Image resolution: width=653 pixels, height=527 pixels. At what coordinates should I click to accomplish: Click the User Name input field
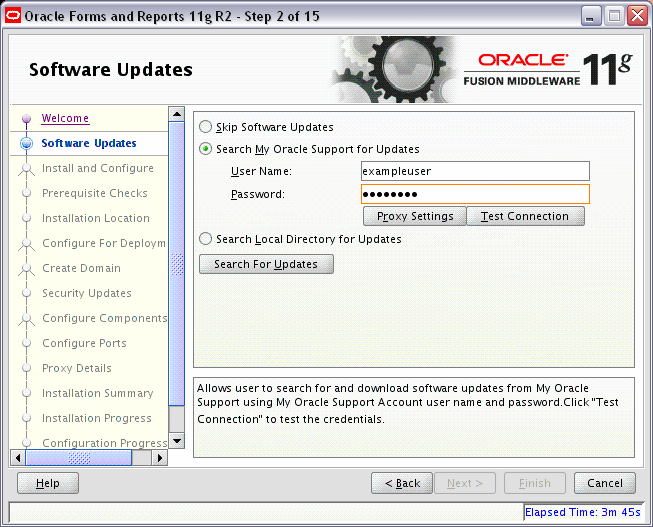tap(475, 171)
